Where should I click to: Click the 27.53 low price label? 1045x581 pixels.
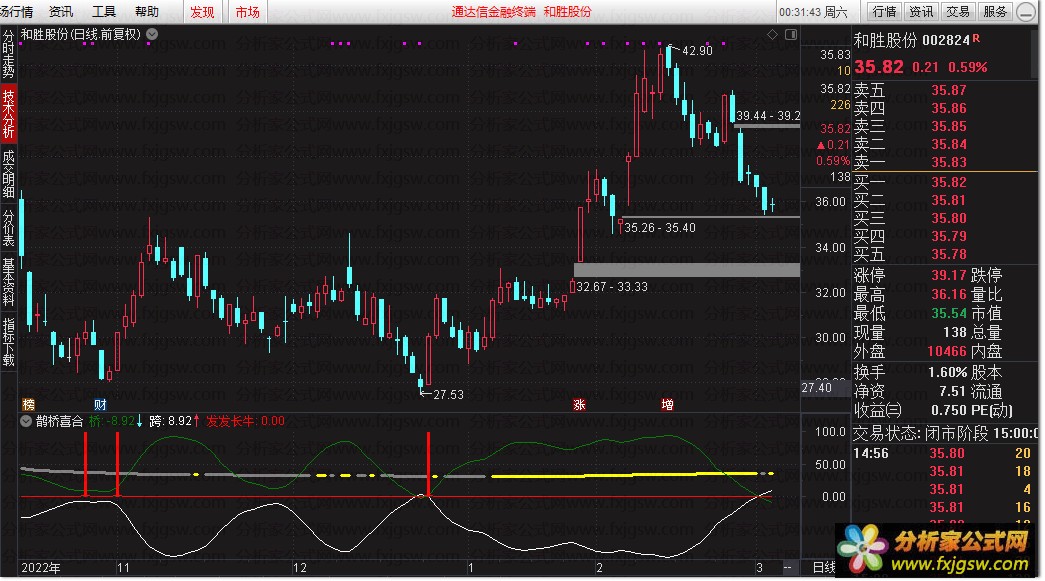click(448, 394)
